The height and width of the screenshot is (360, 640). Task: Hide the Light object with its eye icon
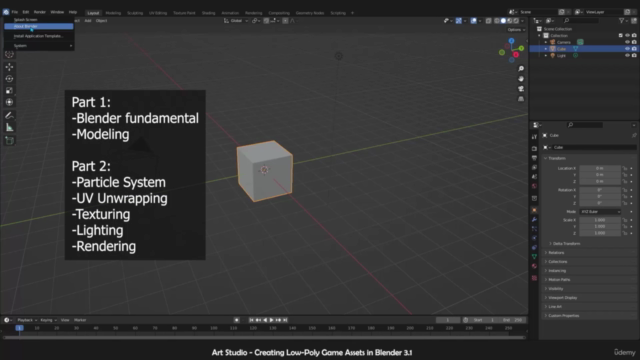(627, 55)
